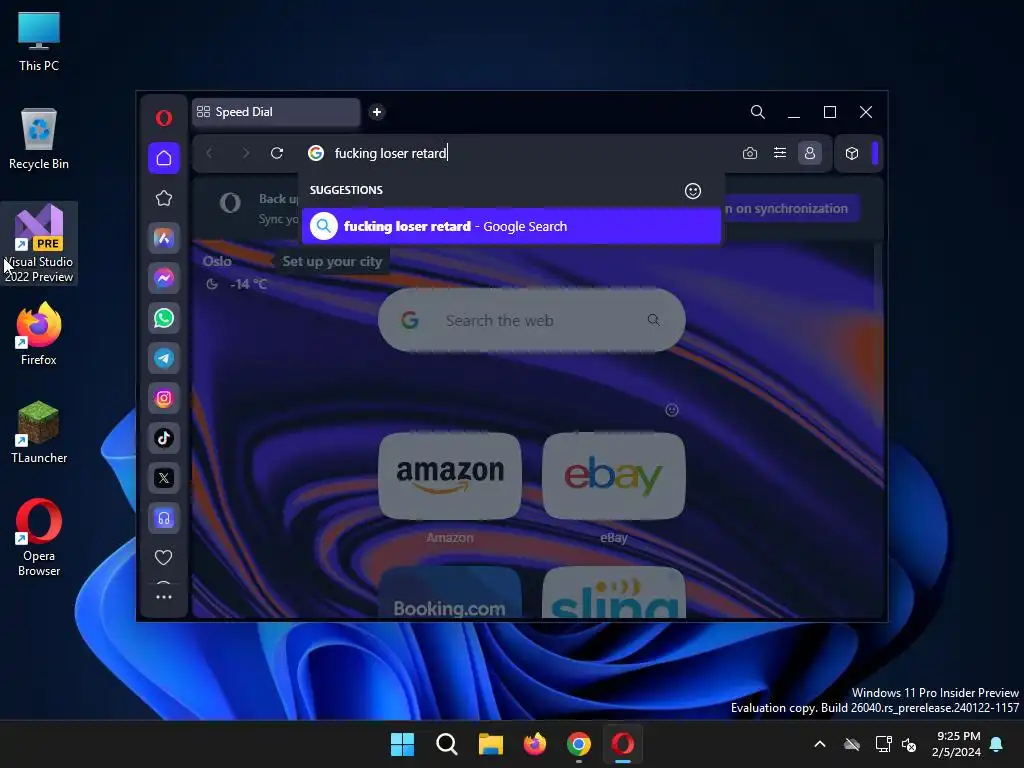The image size is (1024, 768).
Task: Click the Opera icon on taskbar
Action: [x=622, y=744]
